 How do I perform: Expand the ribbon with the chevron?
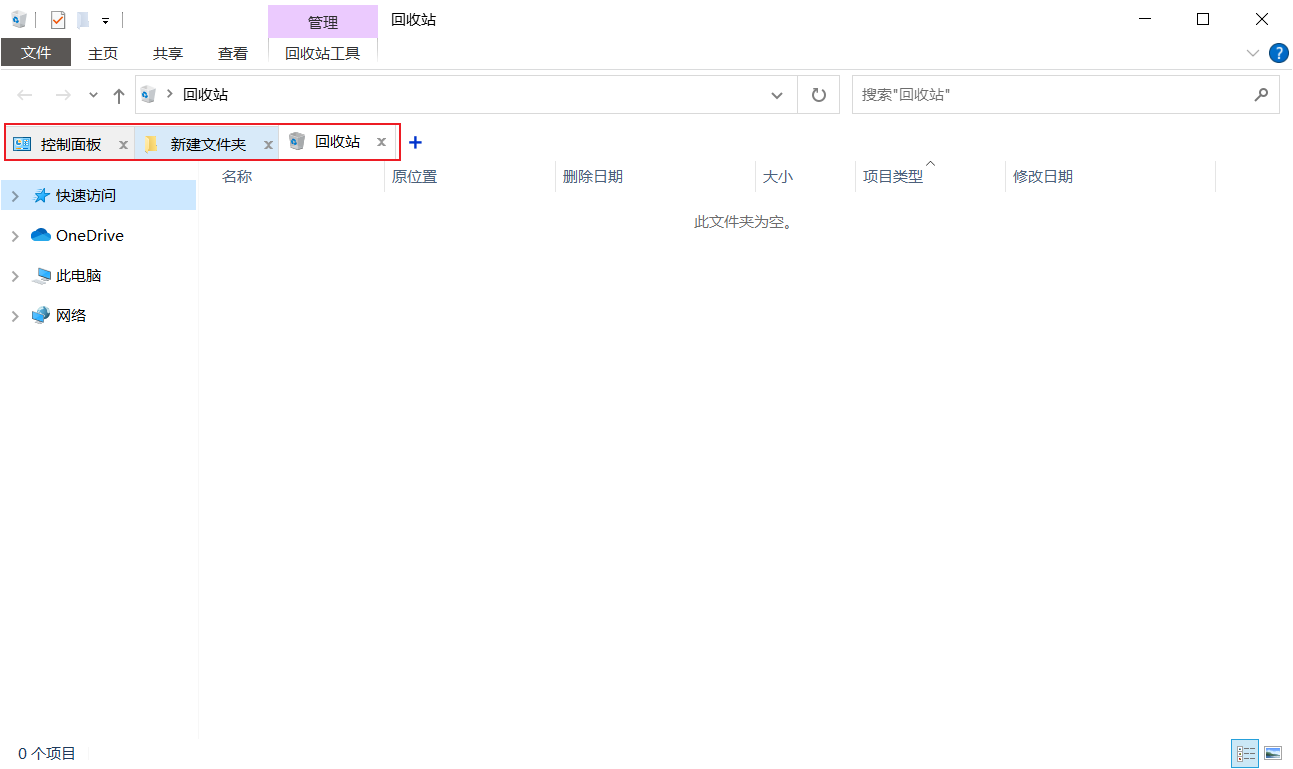(x=1253, y=53)
